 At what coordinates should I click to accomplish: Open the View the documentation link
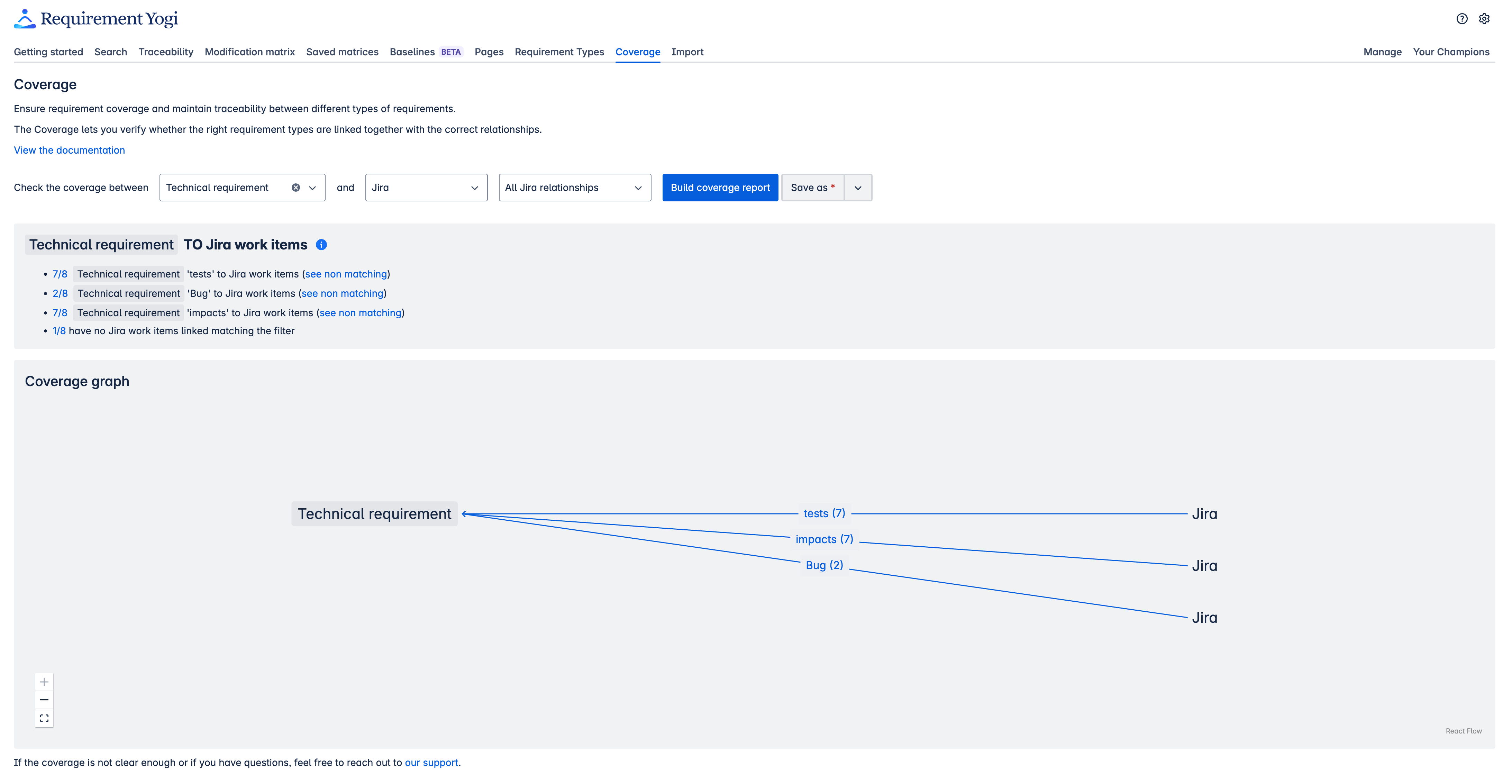coord(69,150)
